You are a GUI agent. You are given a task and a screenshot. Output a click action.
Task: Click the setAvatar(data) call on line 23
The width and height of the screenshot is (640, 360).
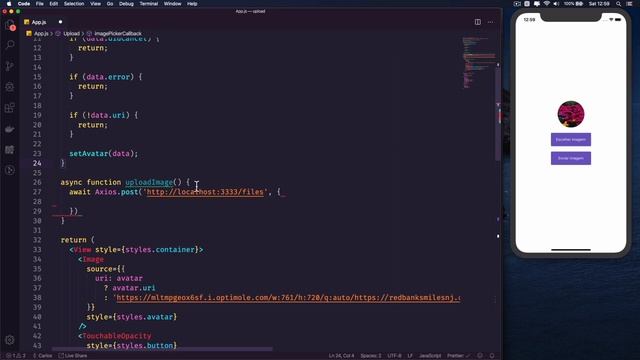pos(104,154)
